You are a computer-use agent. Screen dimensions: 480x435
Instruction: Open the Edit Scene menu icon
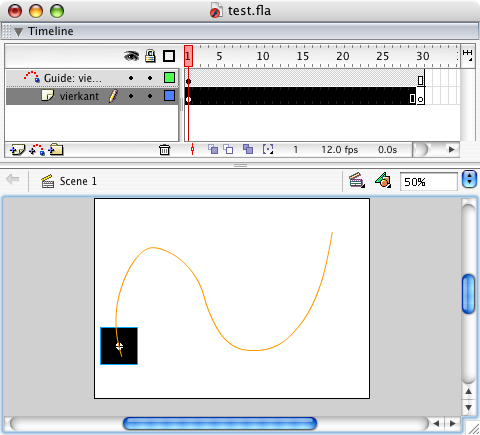point(356,181)
